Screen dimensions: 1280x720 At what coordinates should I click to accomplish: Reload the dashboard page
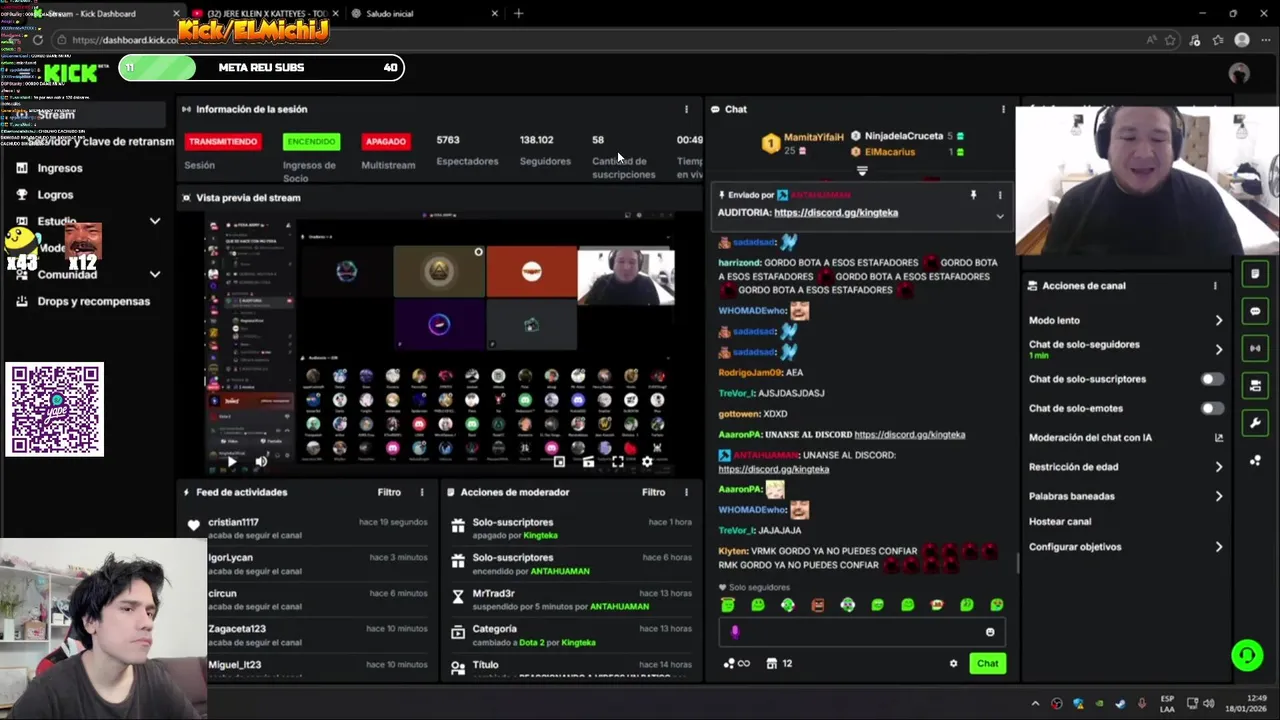click(x=37, y=40)
